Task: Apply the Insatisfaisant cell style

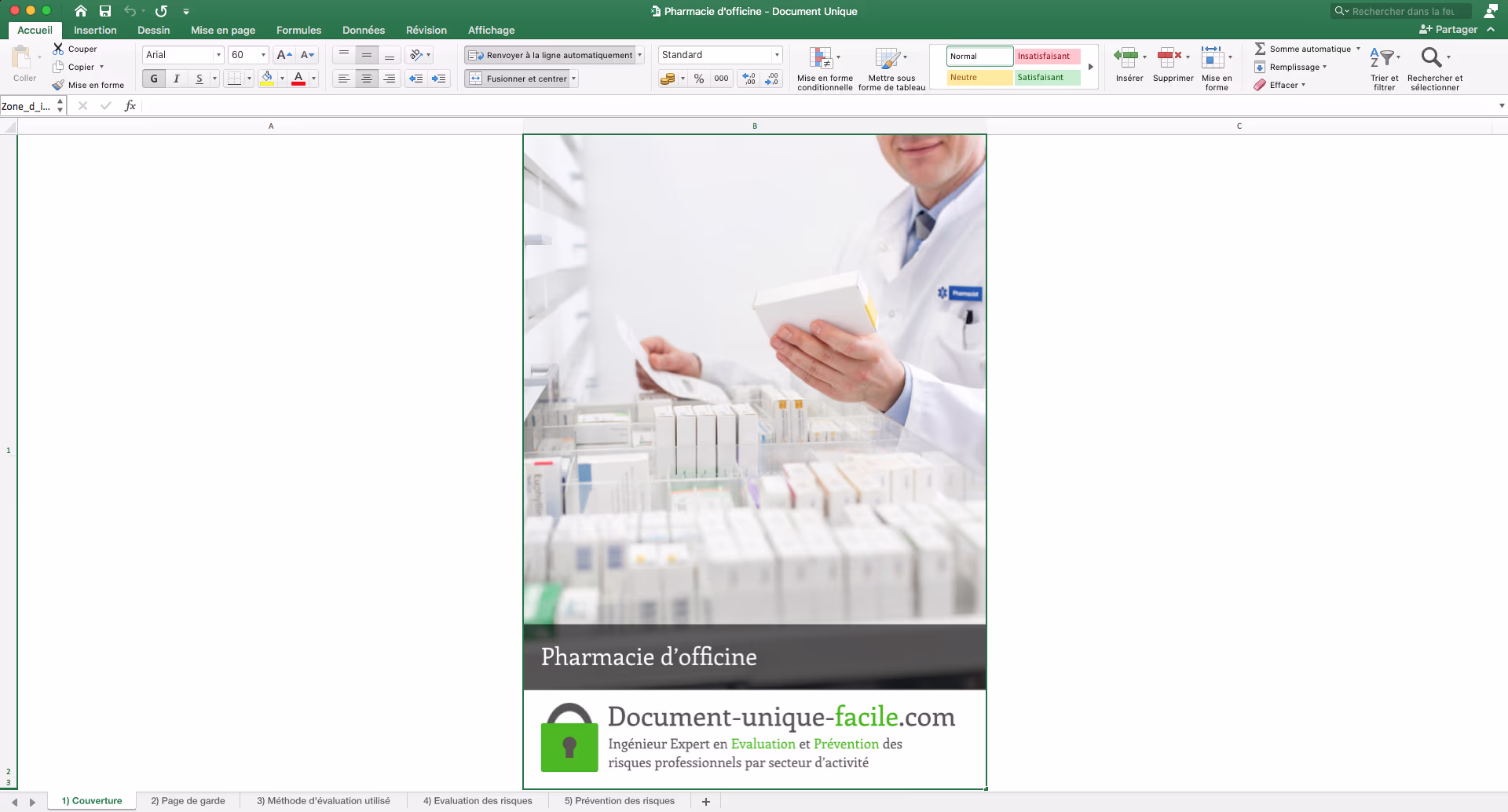Action: point(1047,57)
